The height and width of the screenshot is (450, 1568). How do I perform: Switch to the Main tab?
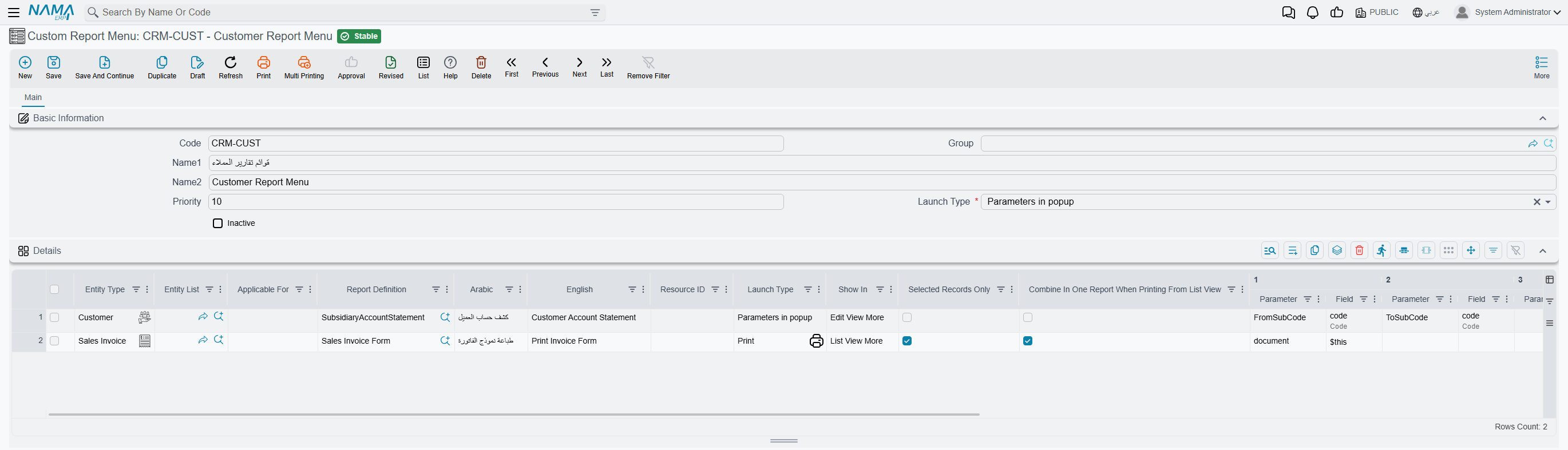click(33, 97)
